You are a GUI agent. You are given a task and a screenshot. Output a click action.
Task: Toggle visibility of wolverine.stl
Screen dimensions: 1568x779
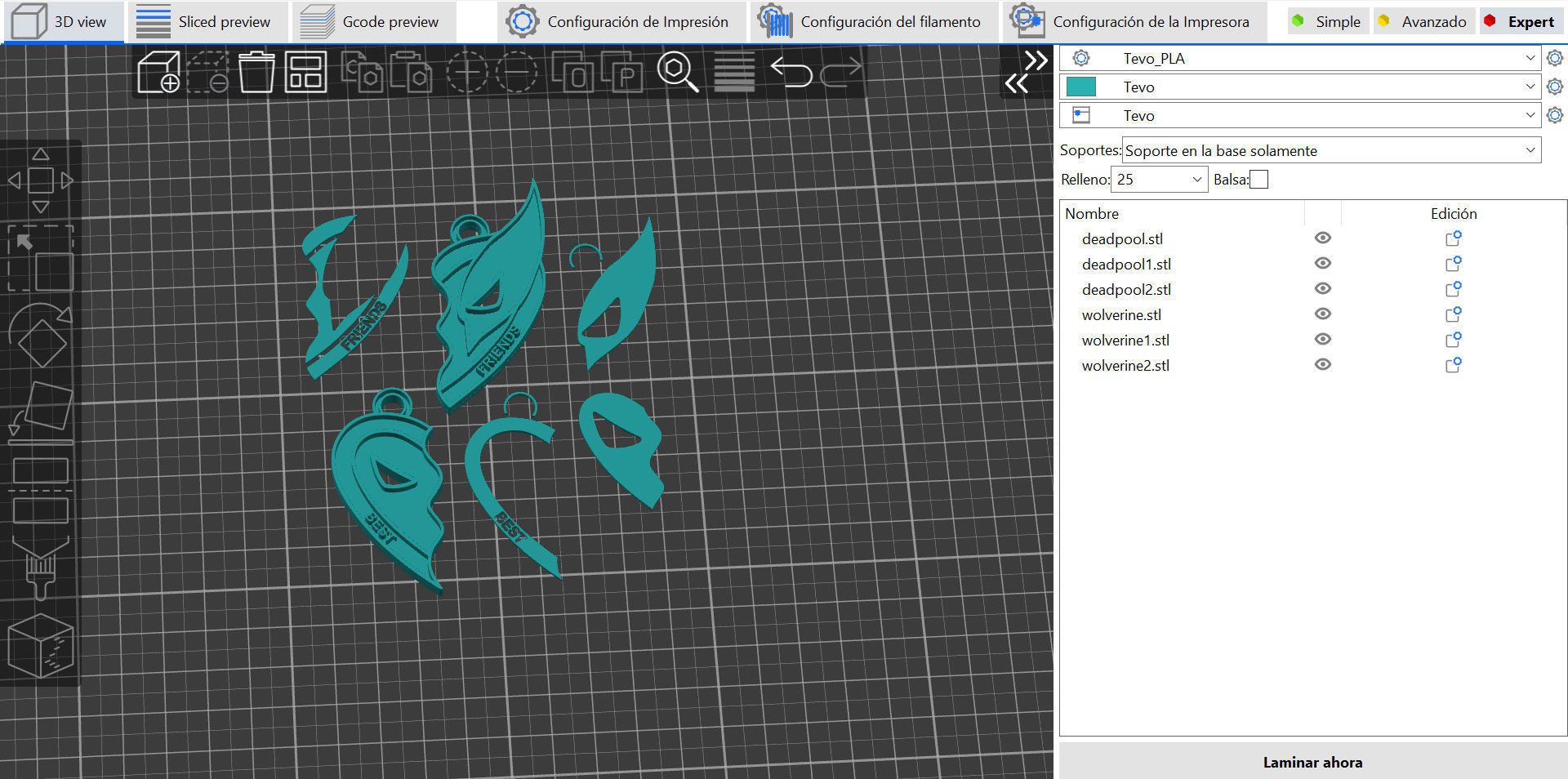click(1323, 314)
